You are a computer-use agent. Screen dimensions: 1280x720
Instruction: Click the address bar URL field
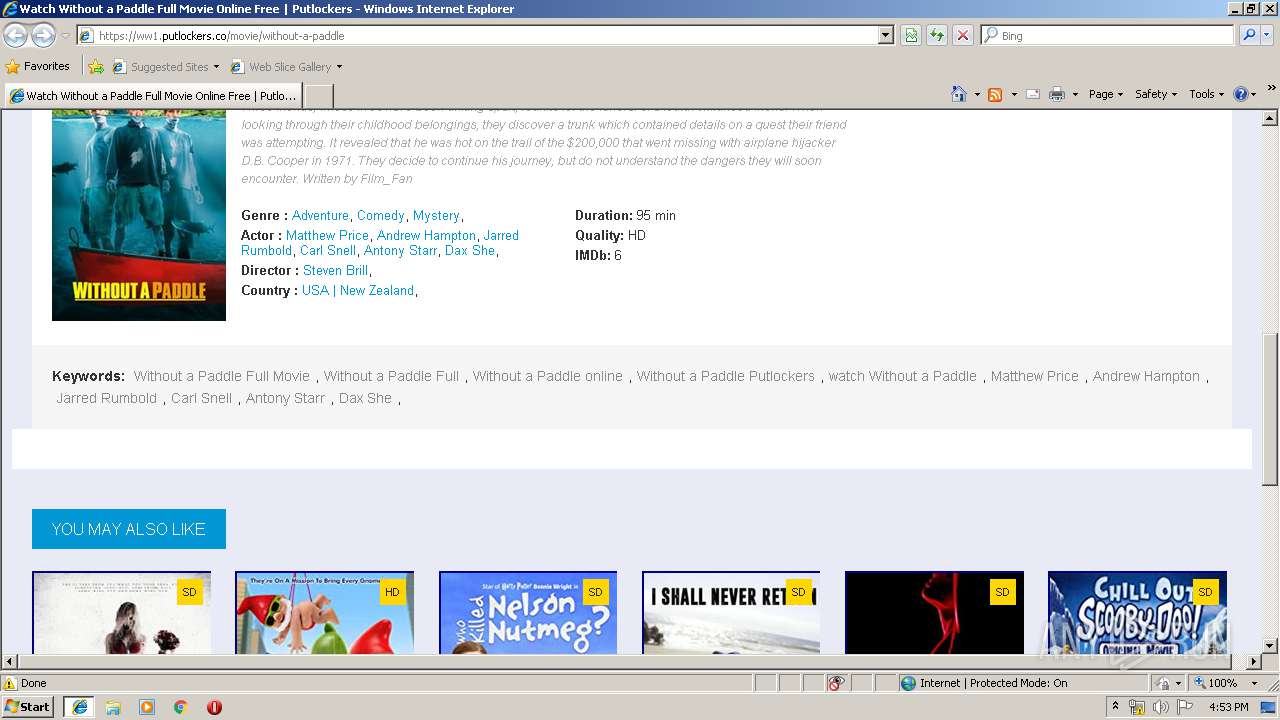[x=485, y=35]
